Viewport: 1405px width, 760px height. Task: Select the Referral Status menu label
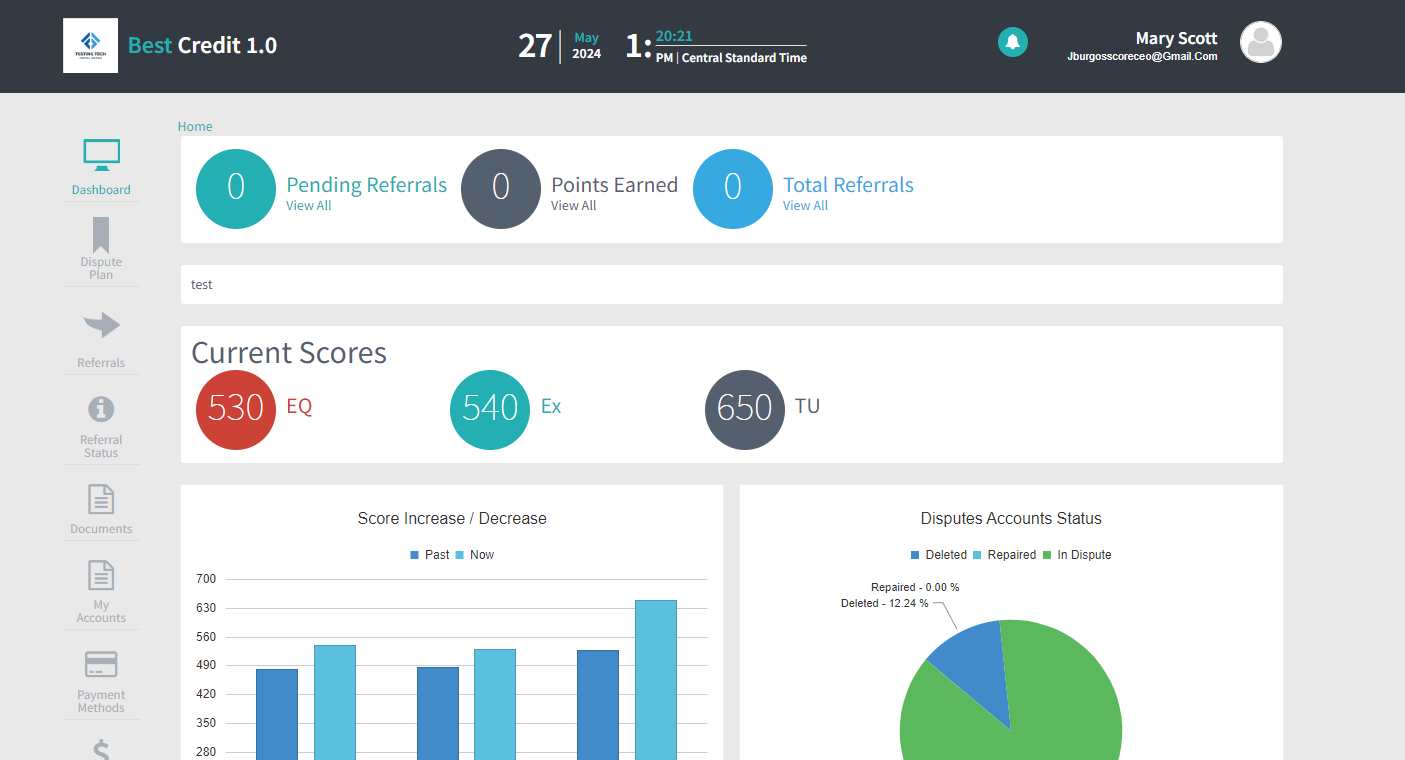[x=101, y=446]
